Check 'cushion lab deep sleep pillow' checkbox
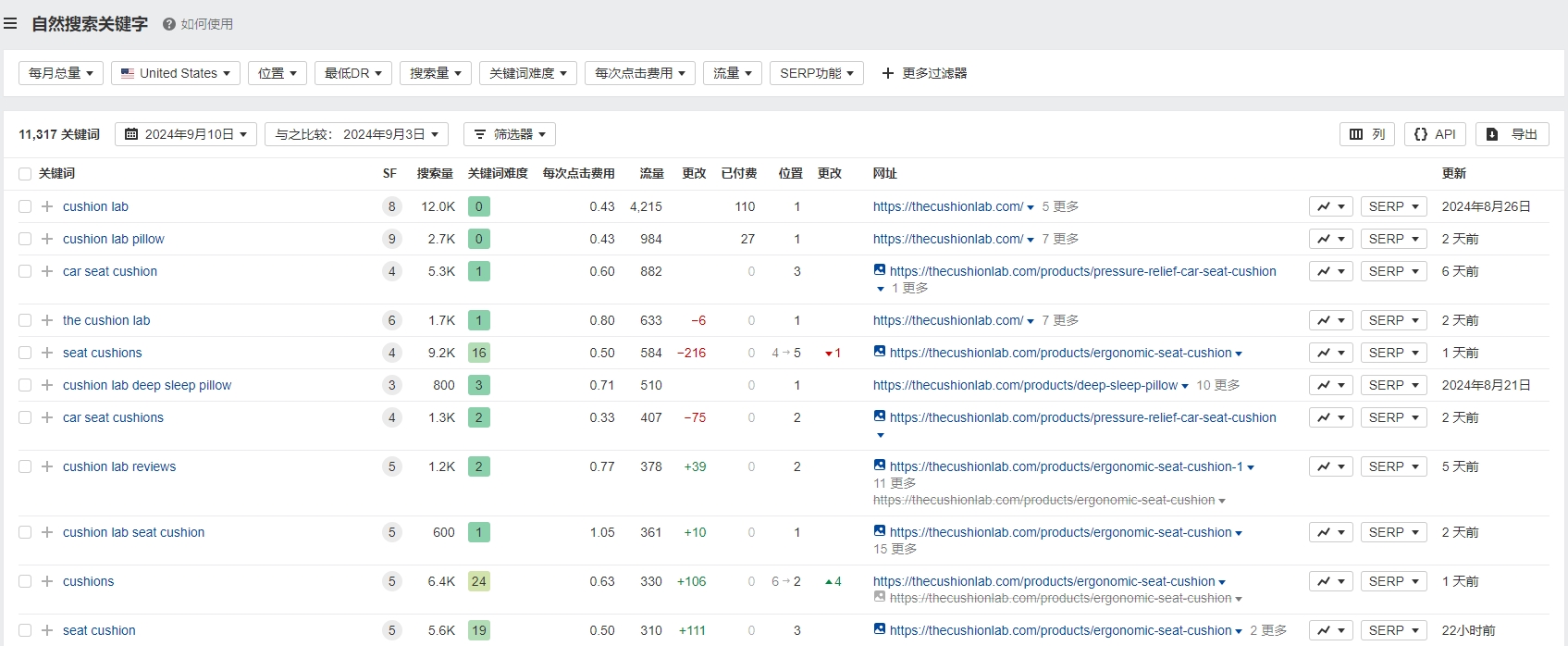 [x=25, y=385]
